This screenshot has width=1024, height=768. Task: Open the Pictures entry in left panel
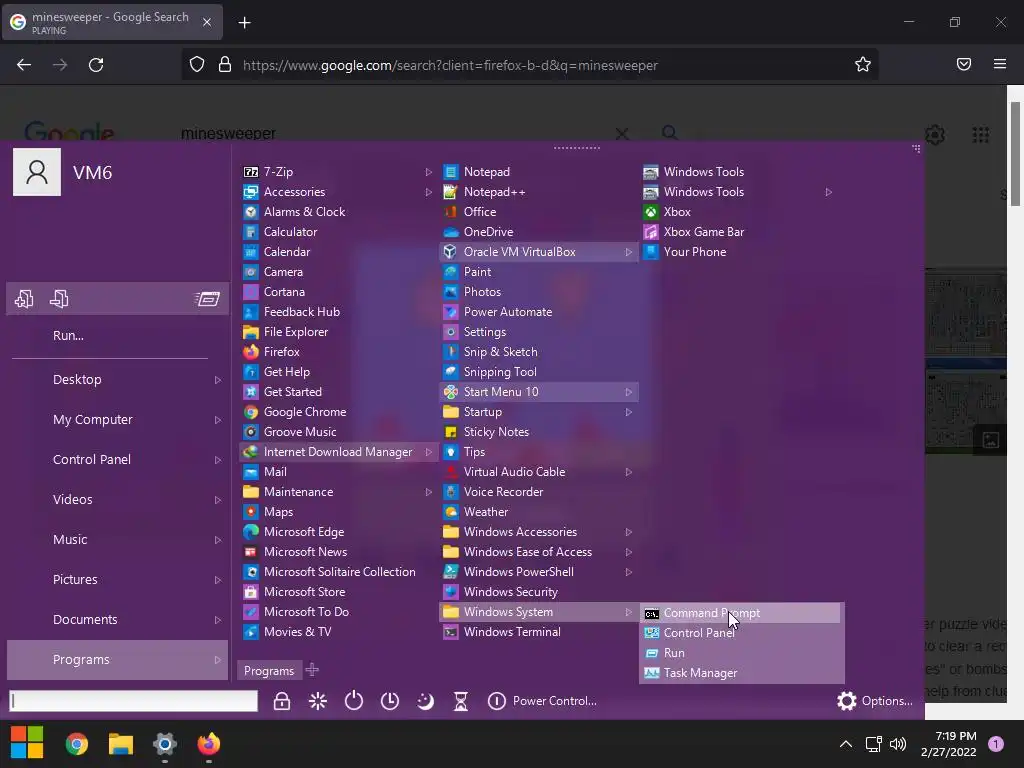tap(118, 580)
